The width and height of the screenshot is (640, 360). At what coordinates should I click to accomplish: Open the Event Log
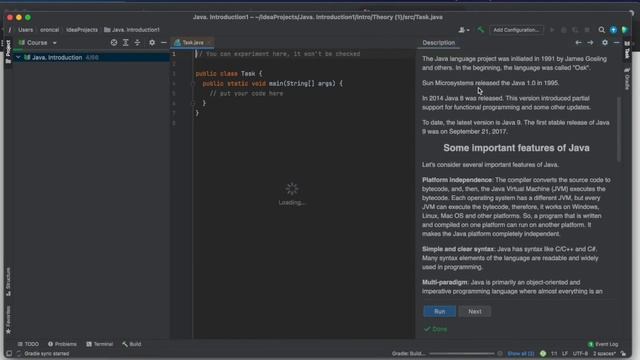603,344
